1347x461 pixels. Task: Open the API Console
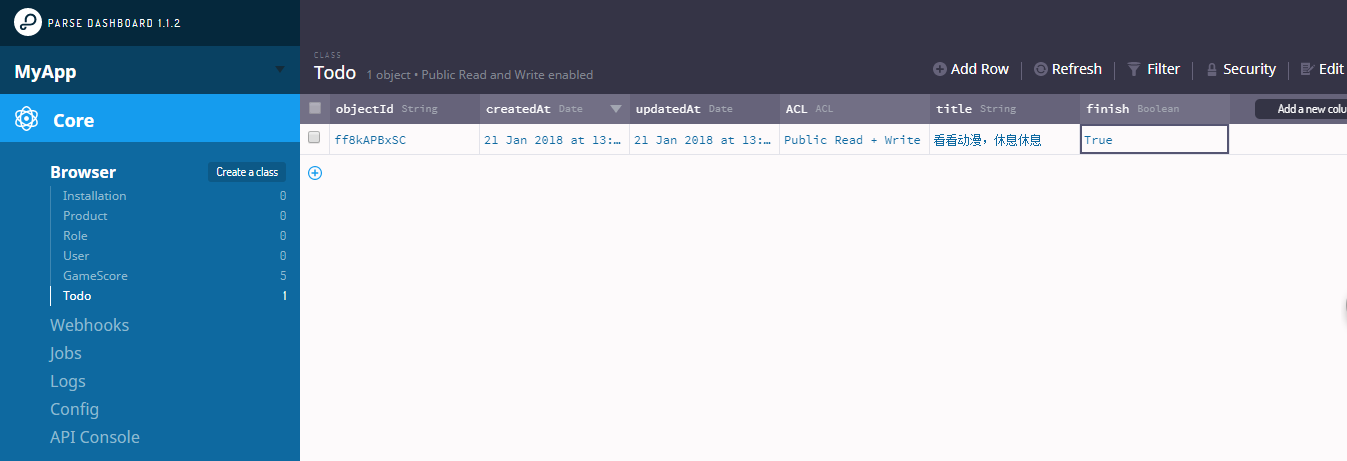pyautogui.click(x=95, y=437)
